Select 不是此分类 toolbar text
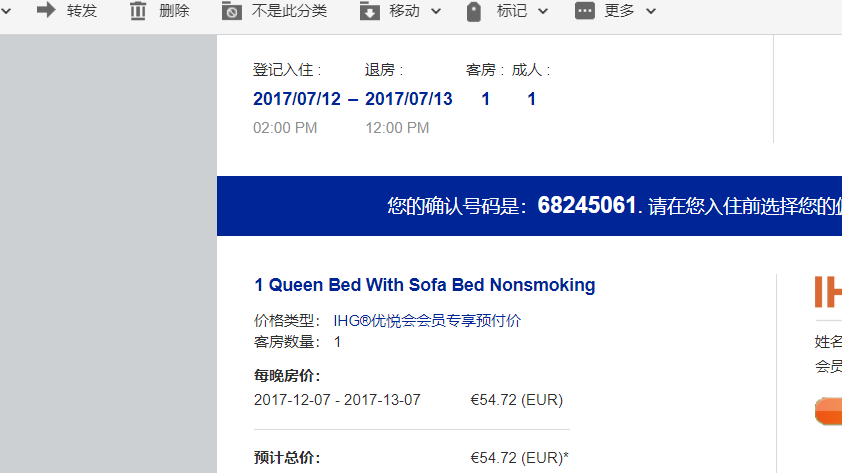This screenshot has width=842, height=473. point(289,11)
